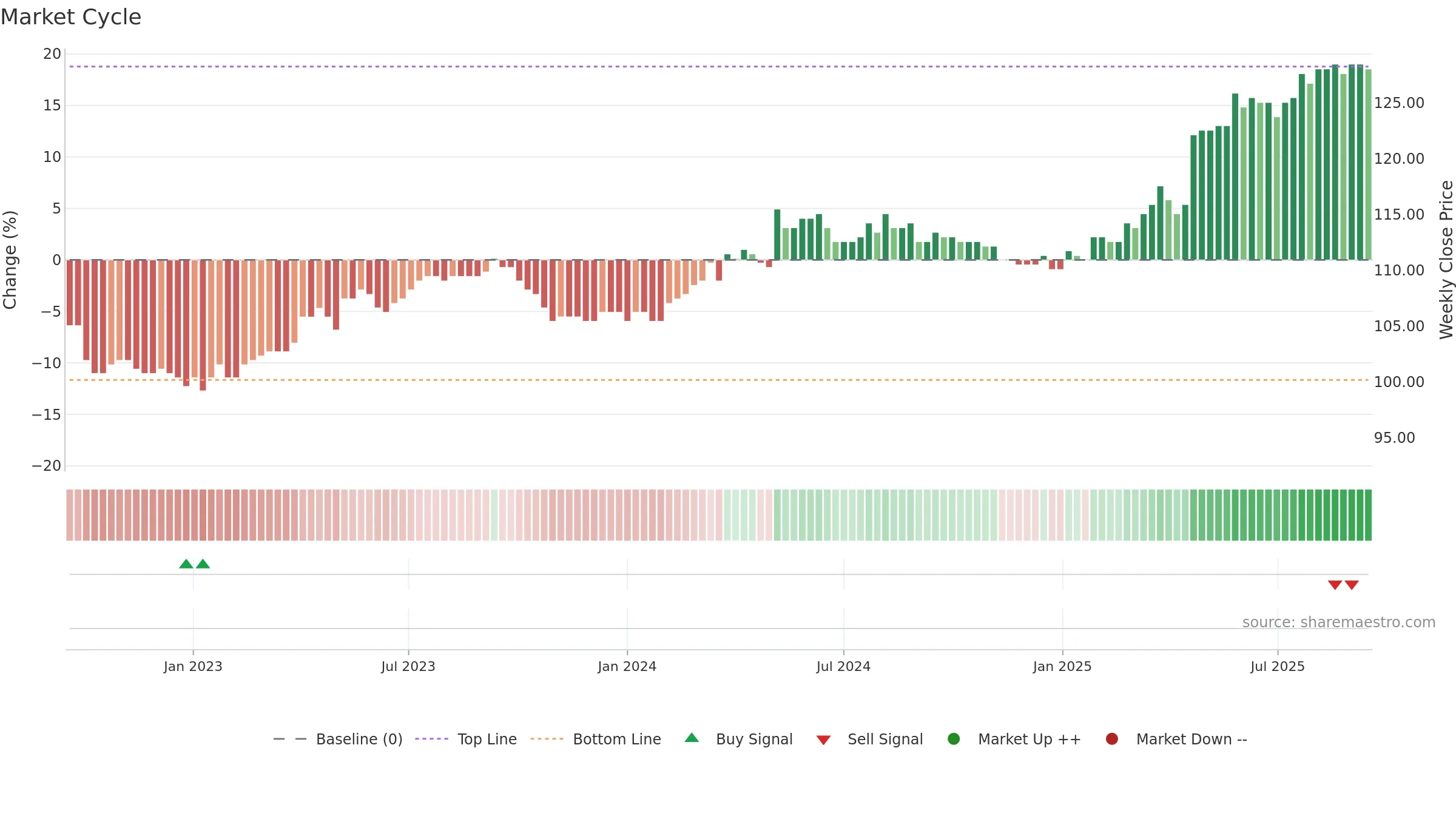Toggle the Market Up ++ legend entry
The width and height of the screenshot is (1456, 819).
(x=1014, y=739)
